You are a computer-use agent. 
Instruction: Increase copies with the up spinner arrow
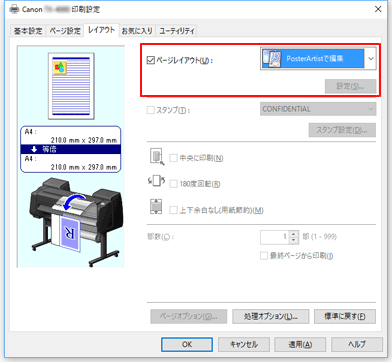(293, 234)
